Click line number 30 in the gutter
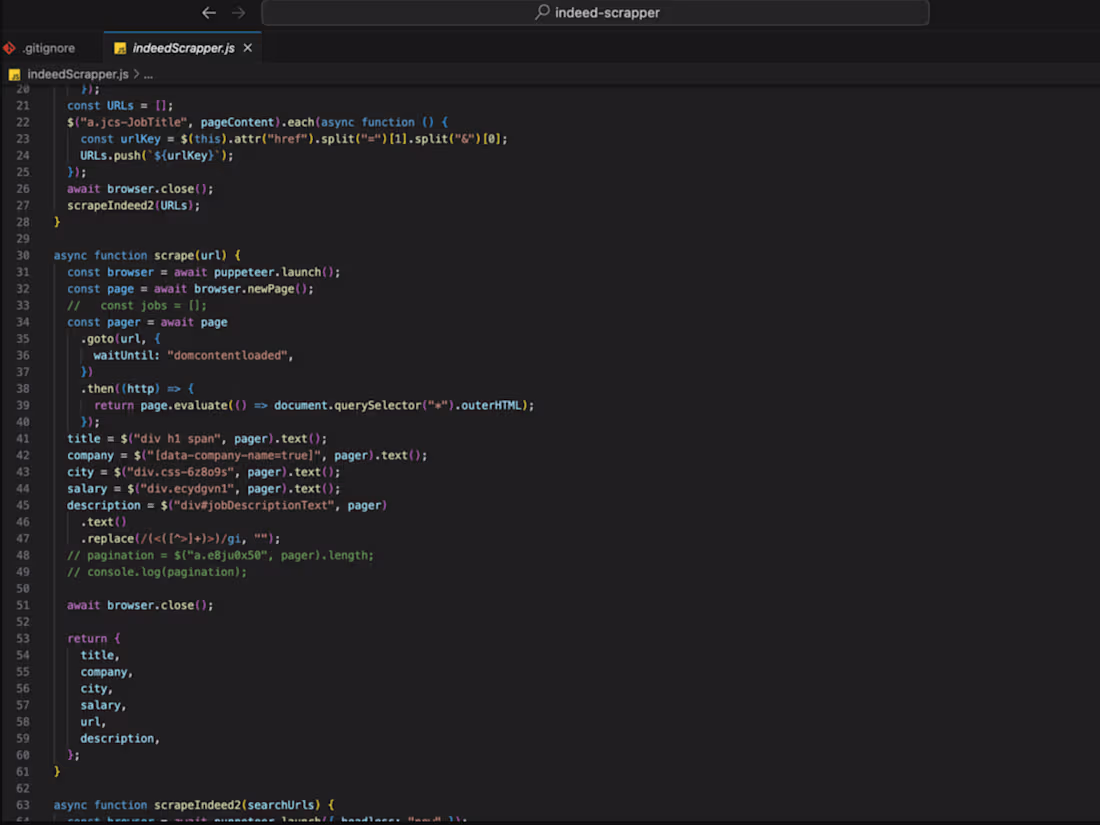The width and height of the screenshot is (1100, 825). click(x=22, y=255)
